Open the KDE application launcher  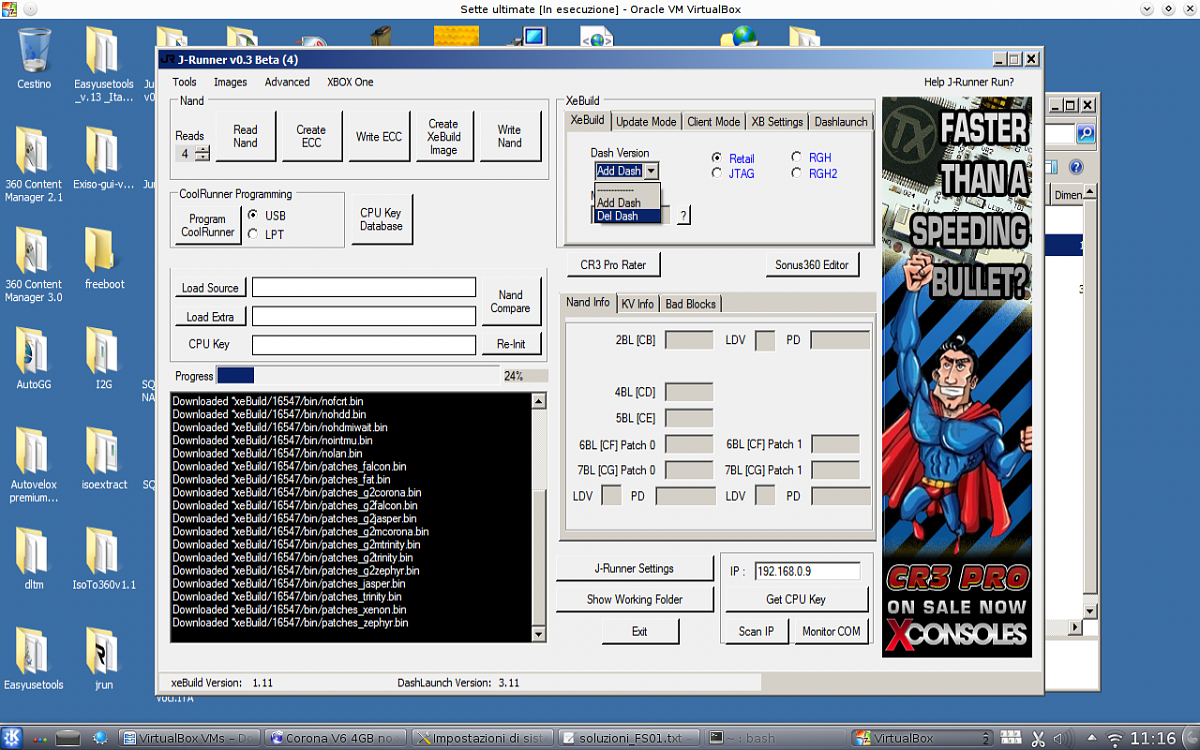point(13,738)
